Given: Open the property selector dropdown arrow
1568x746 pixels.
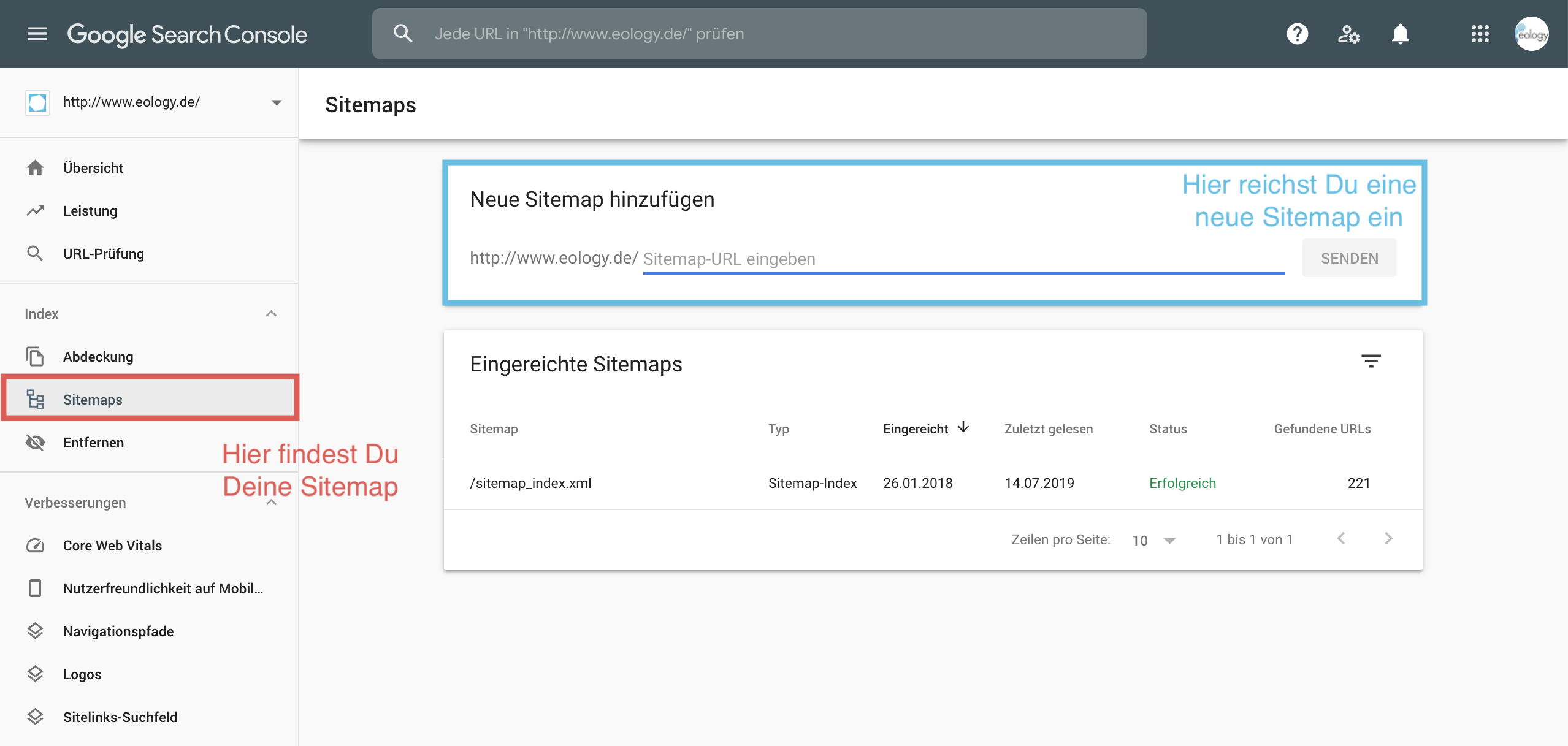Looking at the screenshot, I should coord(277,102).
